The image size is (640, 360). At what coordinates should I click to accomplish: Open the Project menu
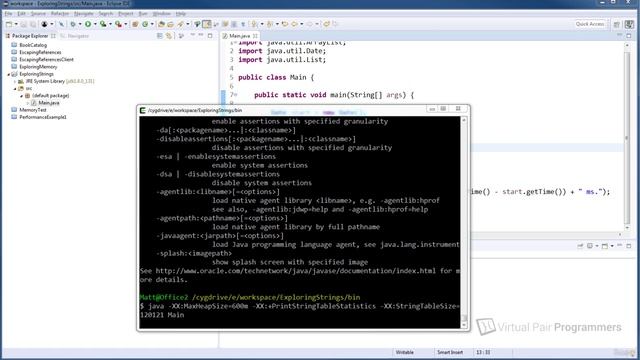pos(126,13)
